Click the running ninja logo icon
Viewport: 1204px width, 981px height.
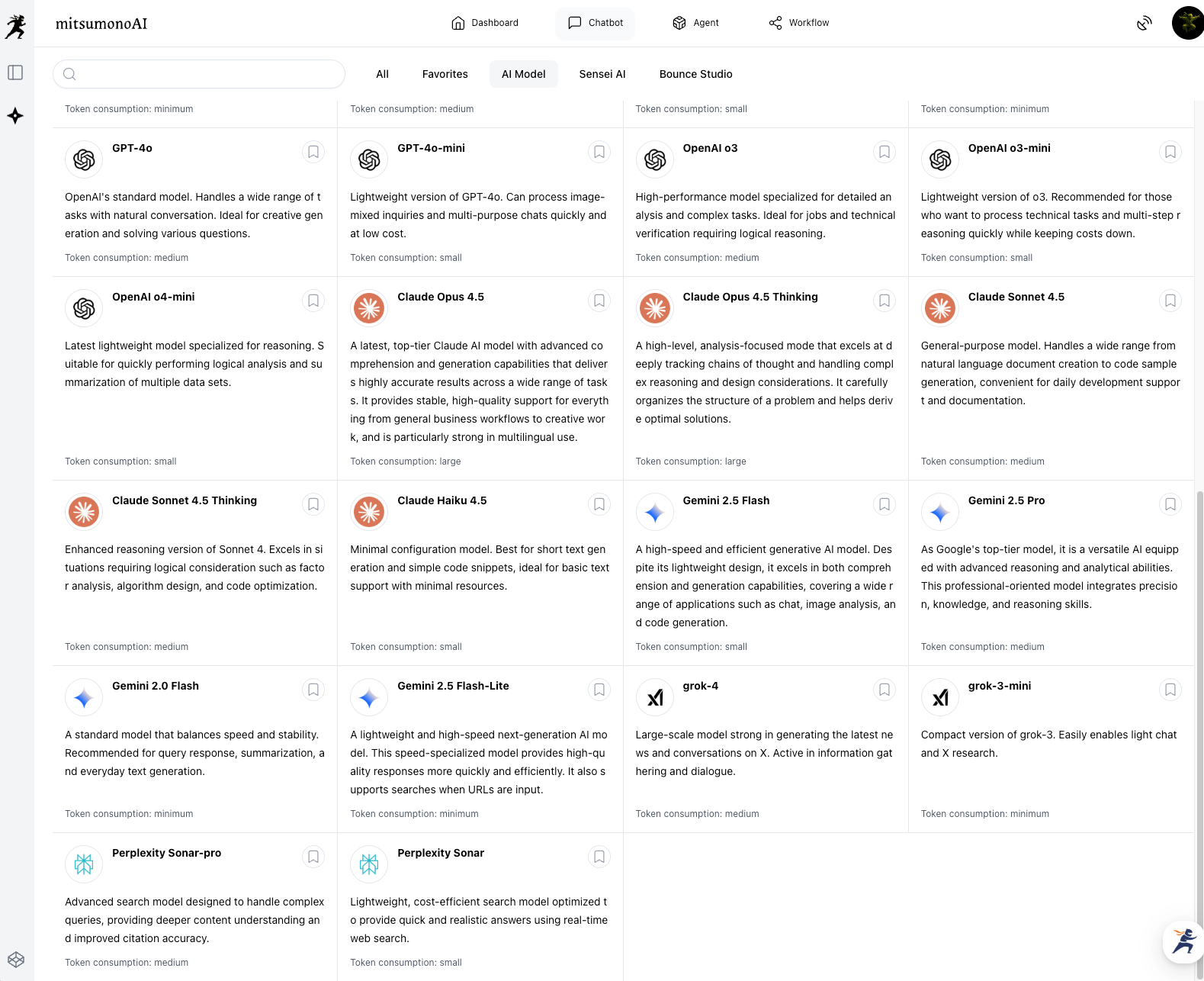[15, 26]
